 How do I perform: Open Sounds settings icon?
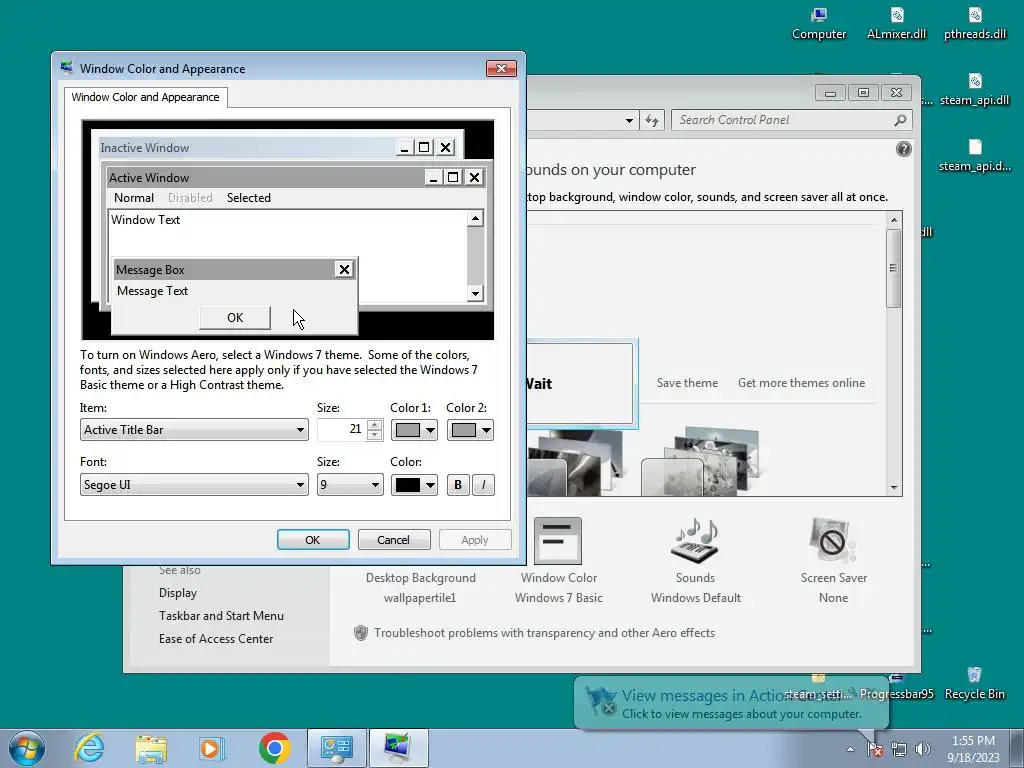(695, 541)
